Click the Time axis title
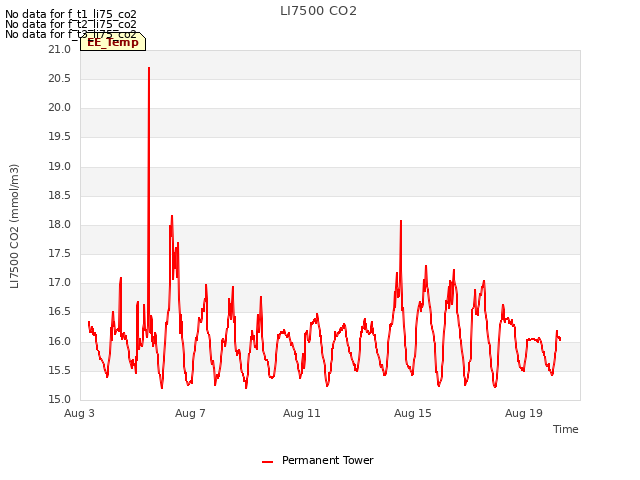The width and height of the screenshot is (640, 480). click(x=566, y=429)
